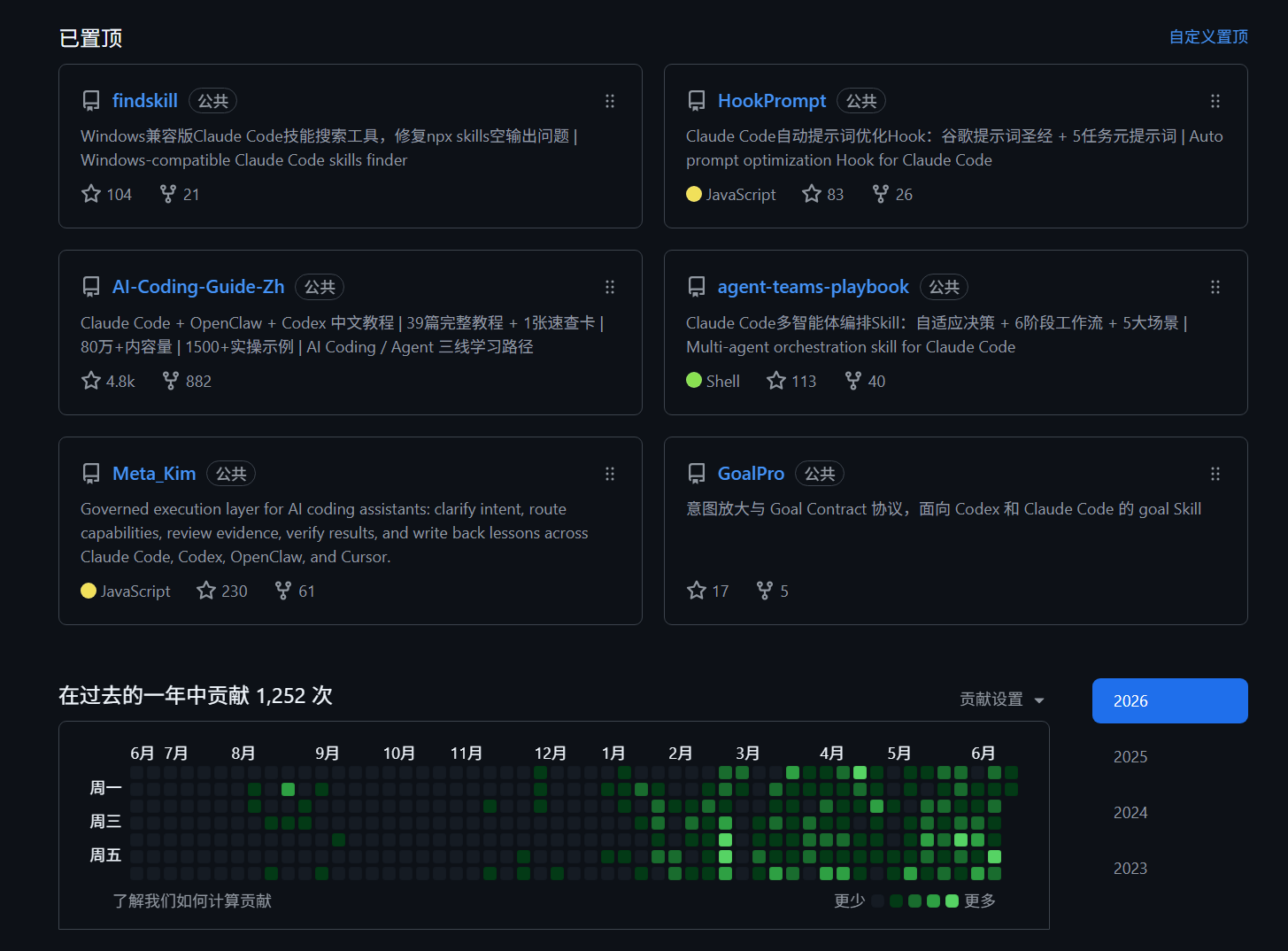
Task: View AI-Coding-Guide-Zh stargazers (4.8k)
Action: coord(108,381)
